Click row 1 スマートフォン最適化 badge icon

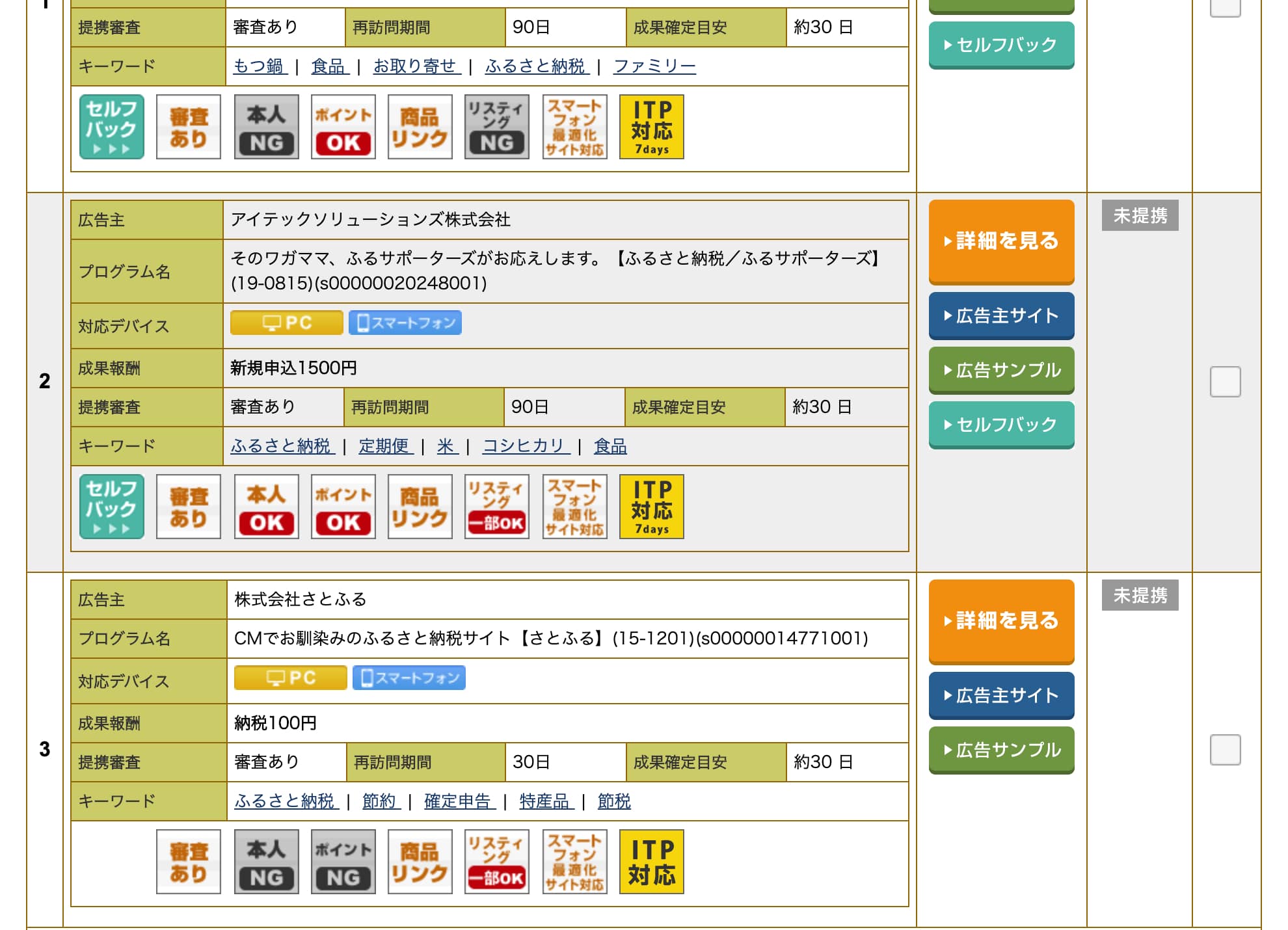[x=574, y=127]
